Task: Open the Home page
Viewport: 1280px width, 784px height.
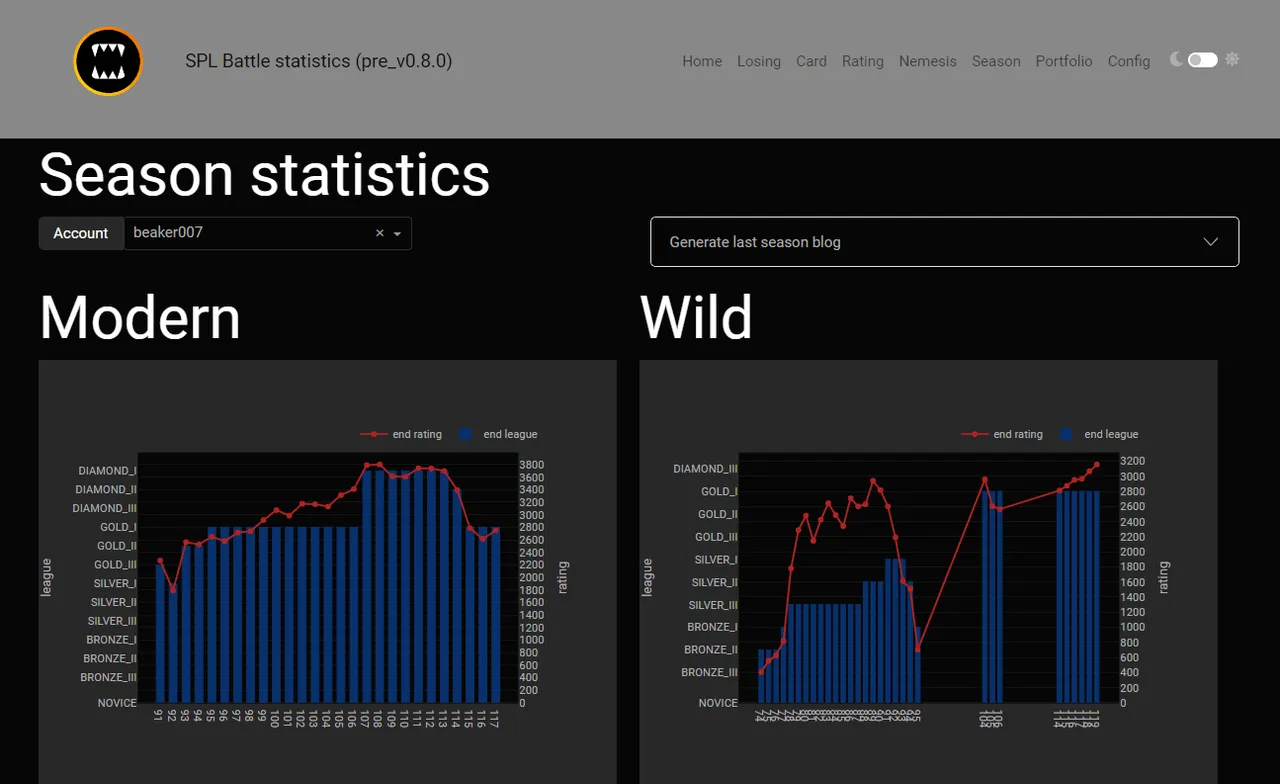Action: tap(702, 61)
